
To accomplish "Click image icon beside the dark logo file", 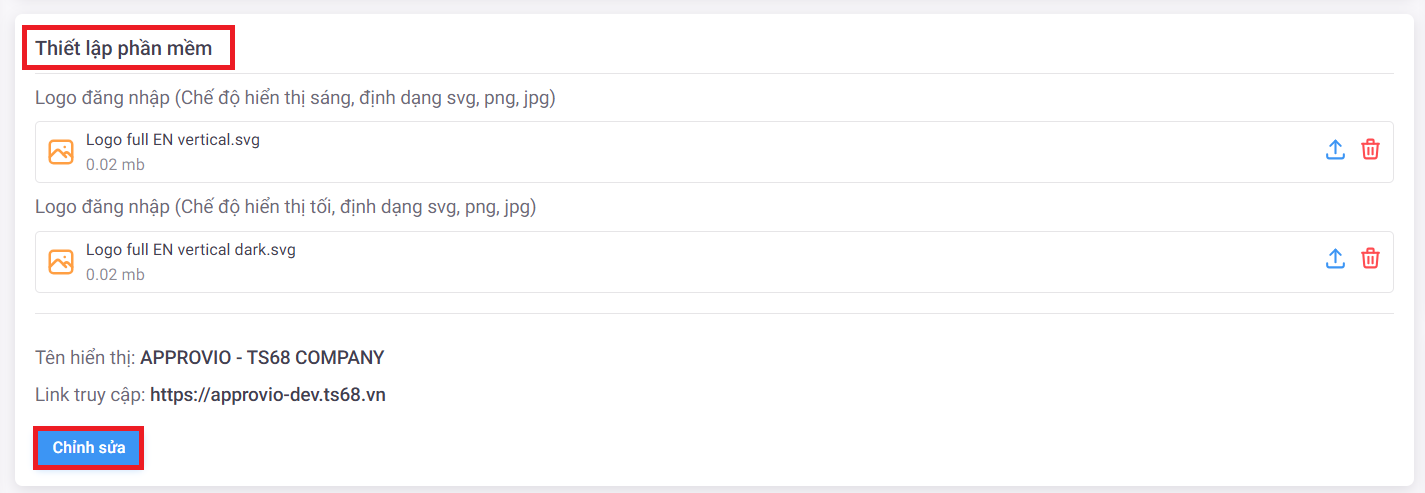I will (x=61, y=262).
